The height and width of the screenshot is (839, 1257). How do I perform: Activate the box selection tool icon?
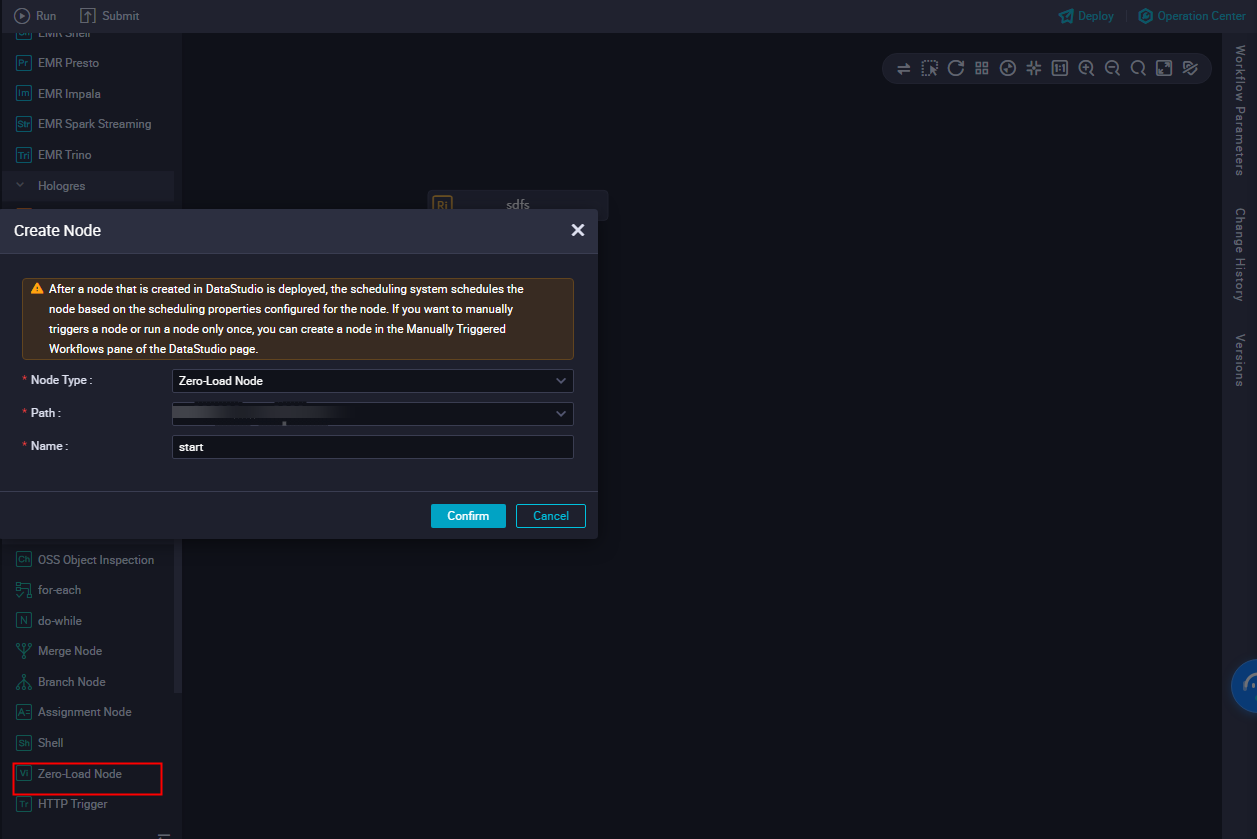tap(930, 68)
